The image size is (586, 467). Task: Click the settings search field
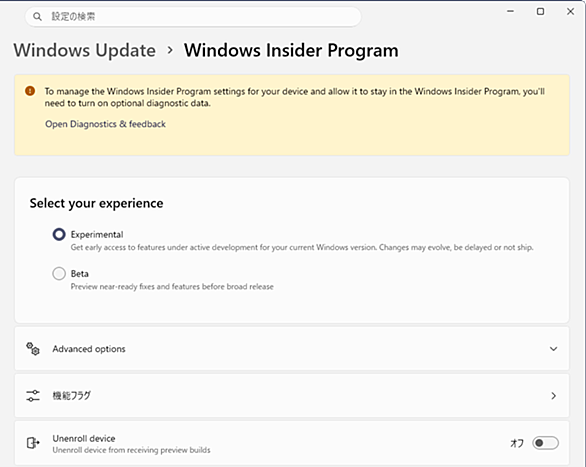(x=193, y=16)
